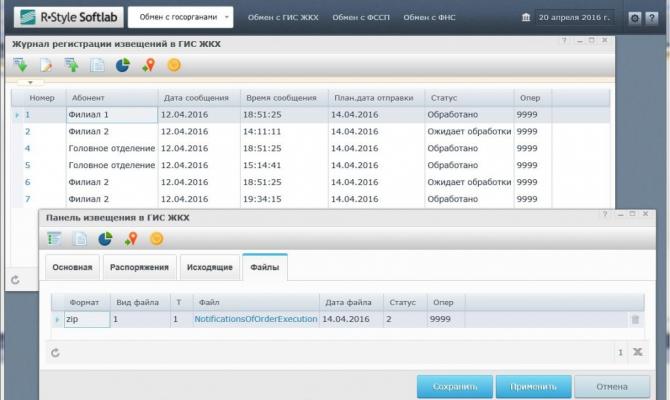Click the trash icon in the zip file row
The image size is (670, 400).
[635, 319]
